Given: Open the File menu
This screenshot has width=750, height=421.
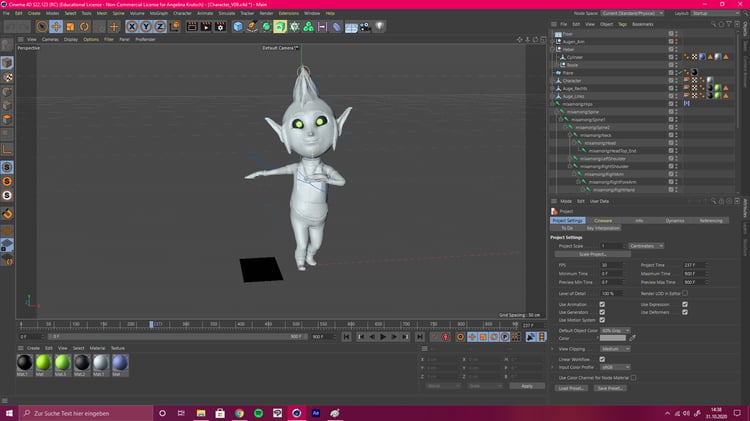Looking at the screenshot, I should coord(6,13).
